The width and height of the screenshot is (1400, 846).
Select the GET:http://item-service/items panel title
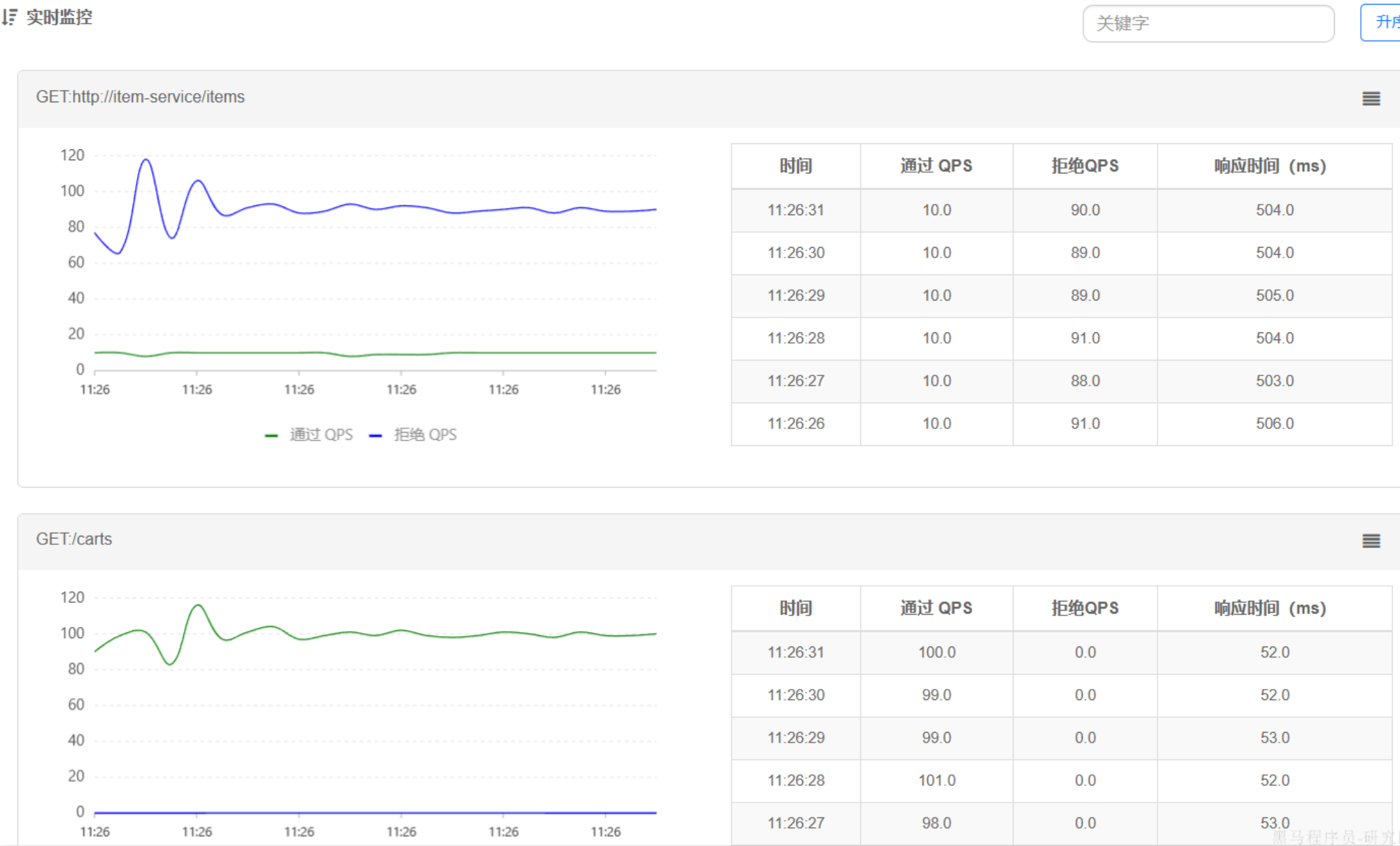(x=140, y=97)
